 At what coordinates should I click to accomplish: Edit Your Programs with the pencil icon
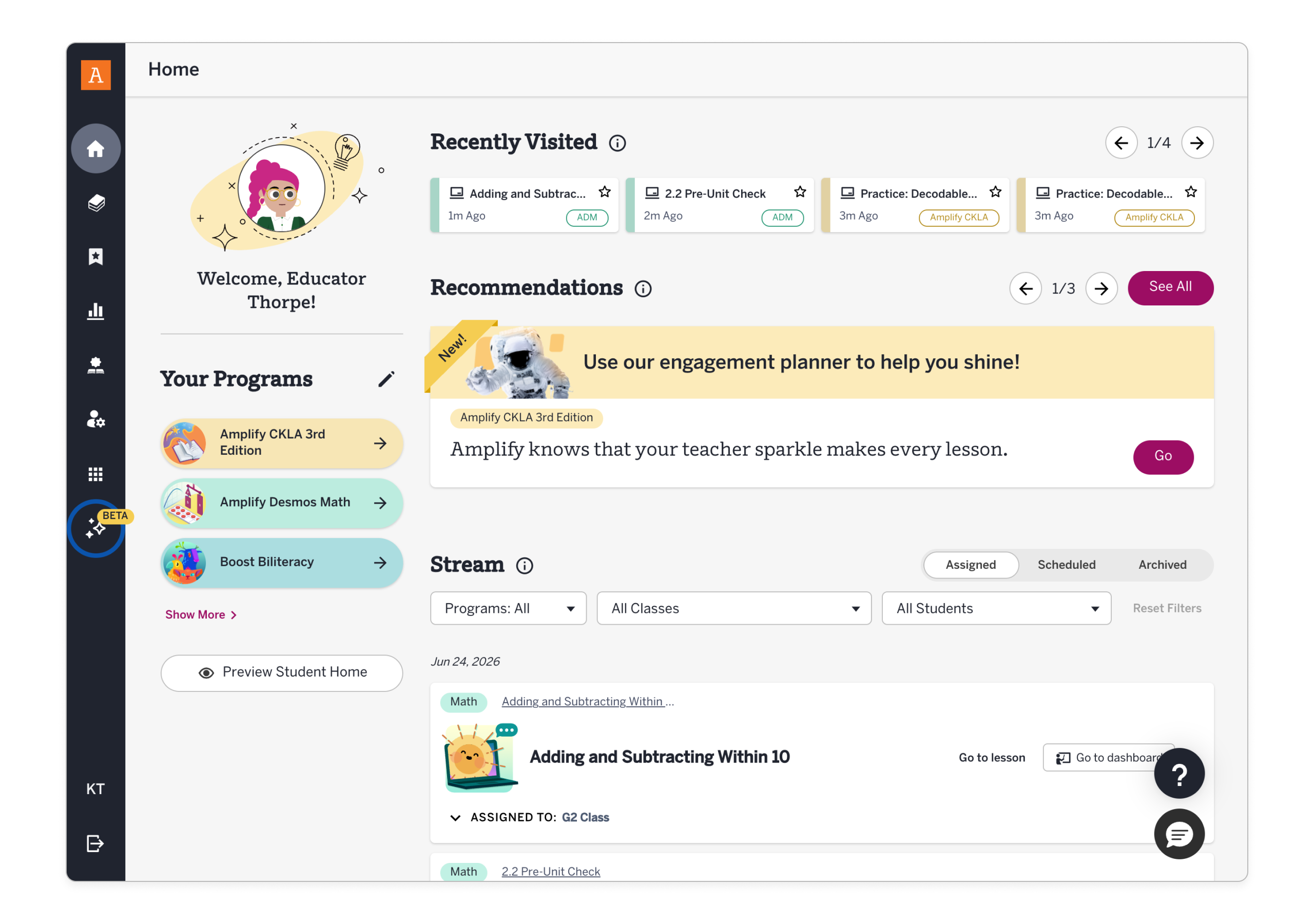pyautogui.click(x=387, y=379)
